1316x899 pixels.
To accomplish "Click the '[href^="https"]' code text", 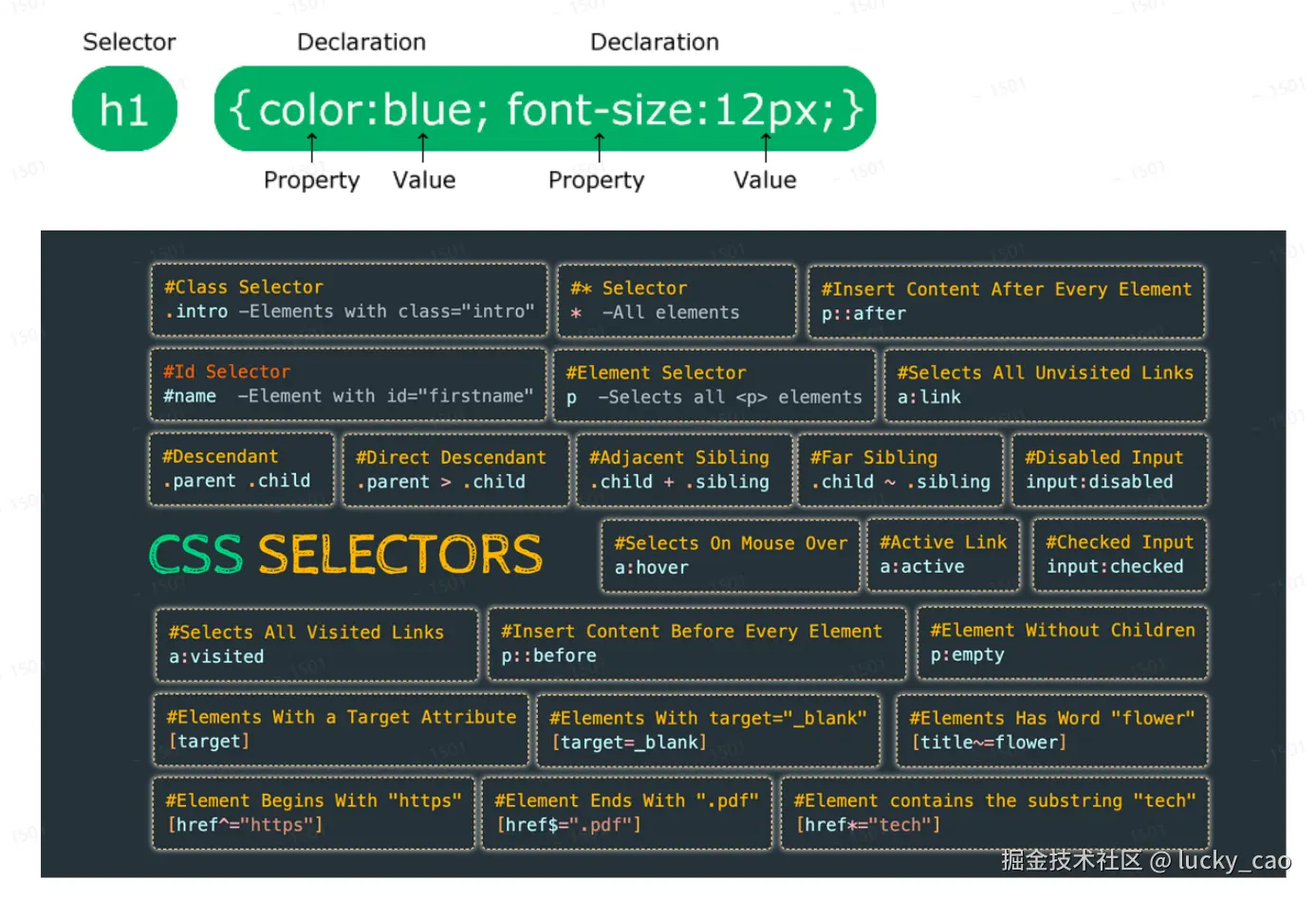I will 245,825.
